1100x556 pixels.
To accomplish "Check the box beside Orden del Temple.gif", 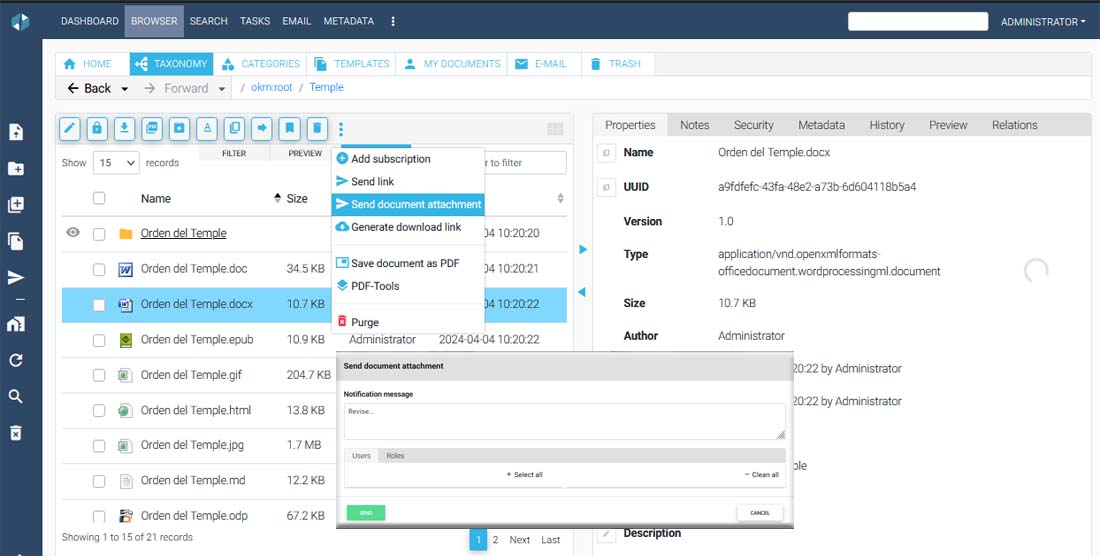I will 99,376.
